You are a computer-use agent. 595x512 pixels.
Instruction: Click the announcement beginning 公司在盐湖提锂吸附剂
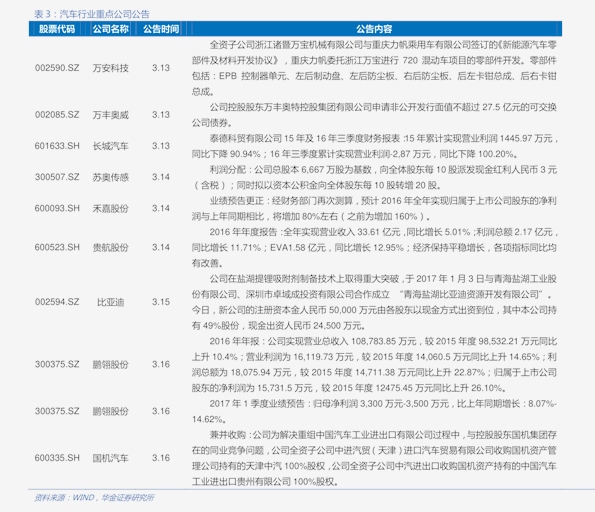[374, 302]
